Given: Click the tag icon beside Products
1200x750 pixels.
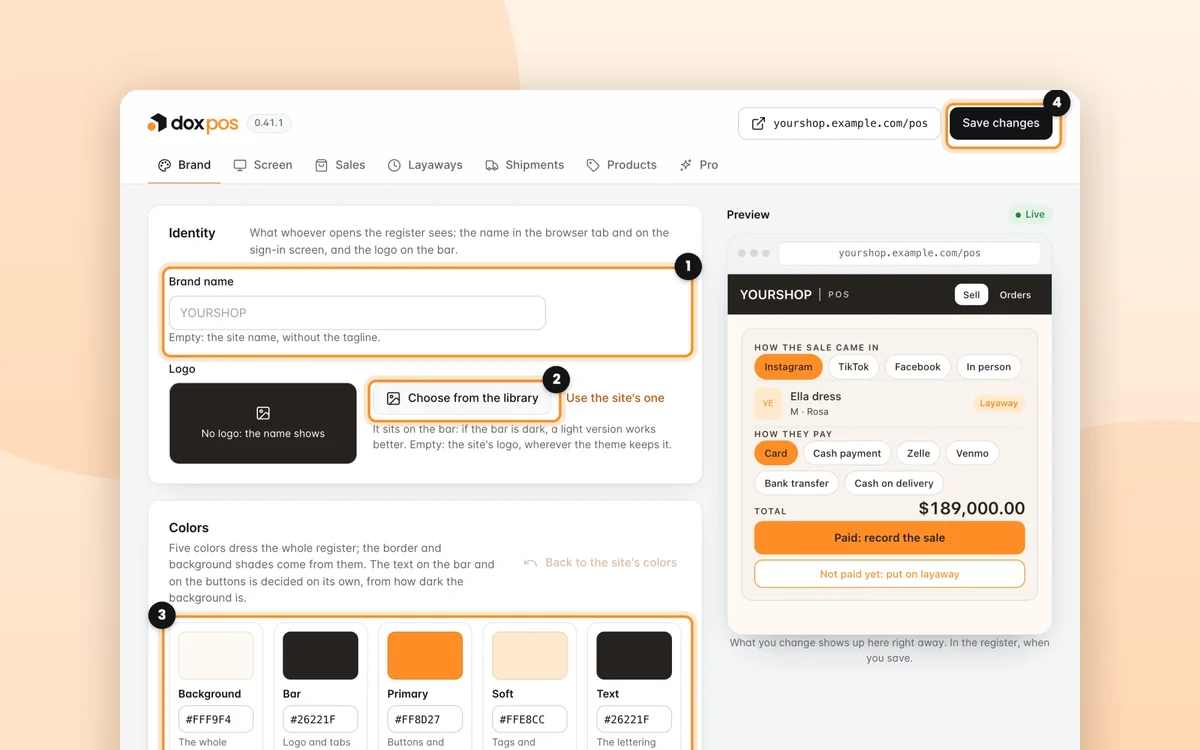Looking at the screenshot, I should 593,165.
